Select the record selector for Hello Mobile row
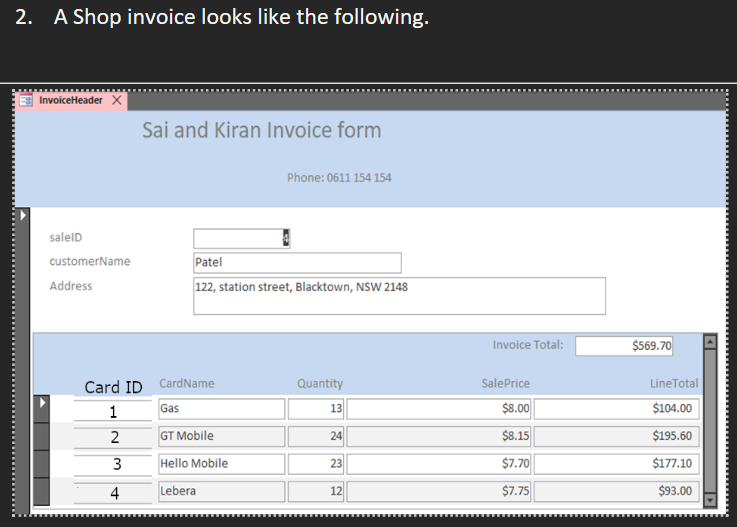 (42, 464)
